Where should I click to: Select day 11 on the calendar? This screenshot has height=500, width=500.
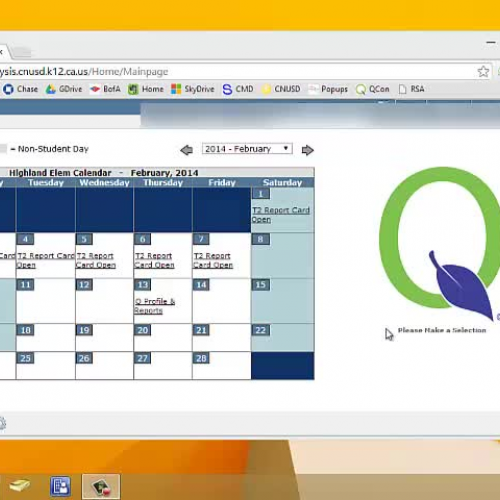[x=26, y=285]
